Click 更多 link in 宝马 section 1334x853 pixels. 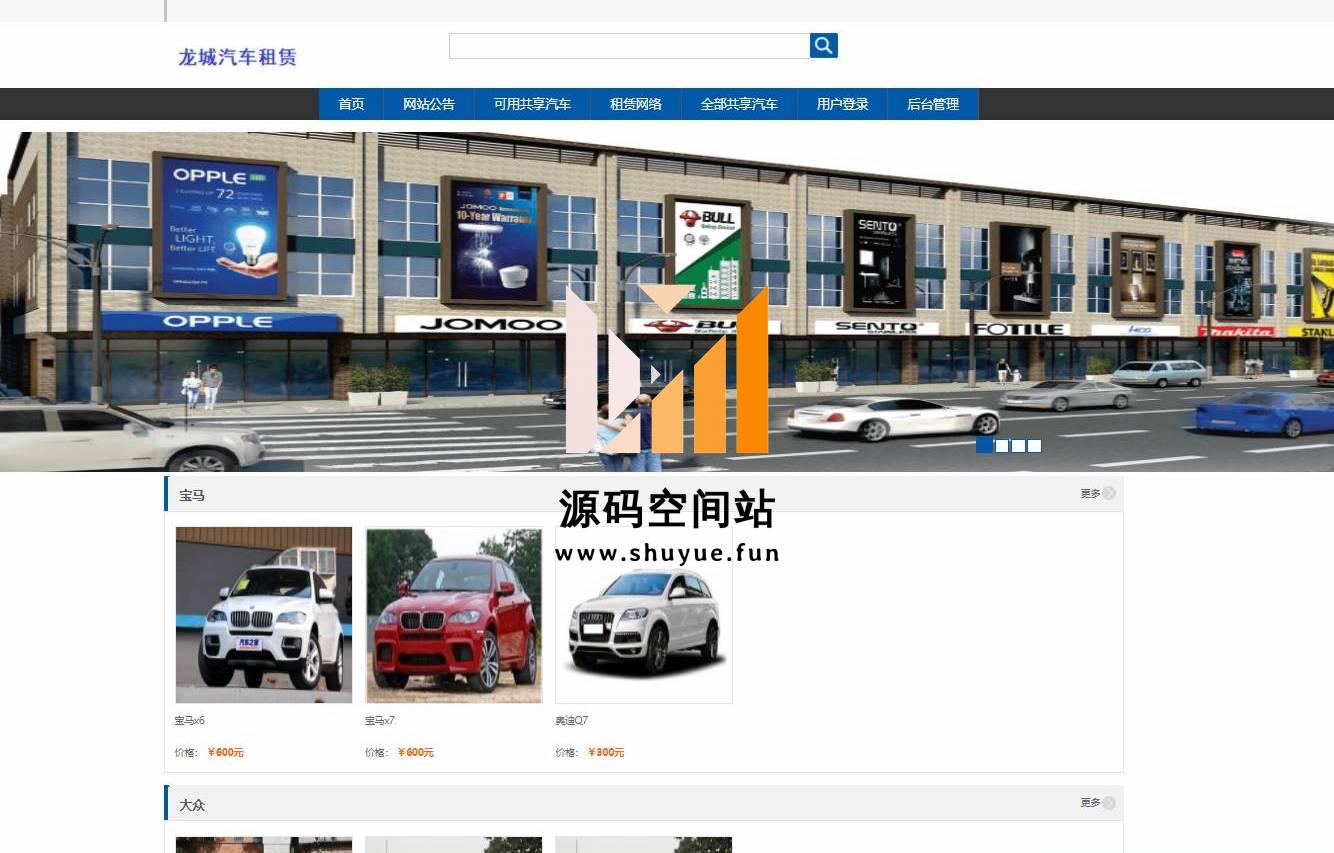click(1097, 493)
